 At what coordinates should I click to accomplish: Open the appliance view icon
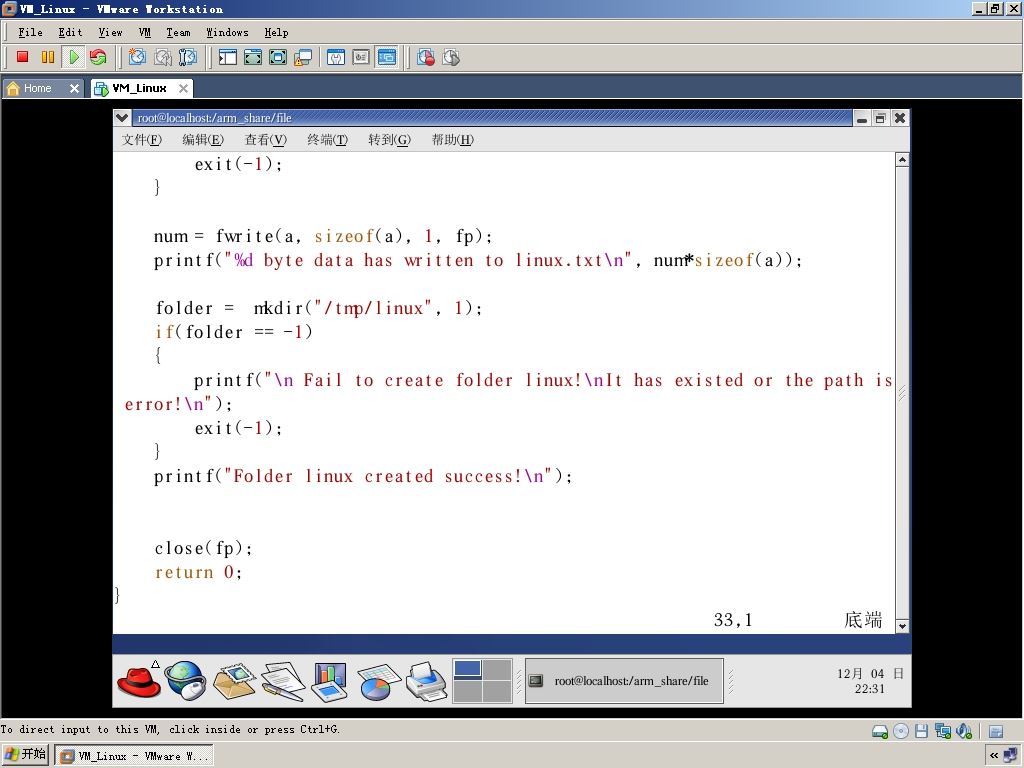pyautogui.click(x=361, y=57)
